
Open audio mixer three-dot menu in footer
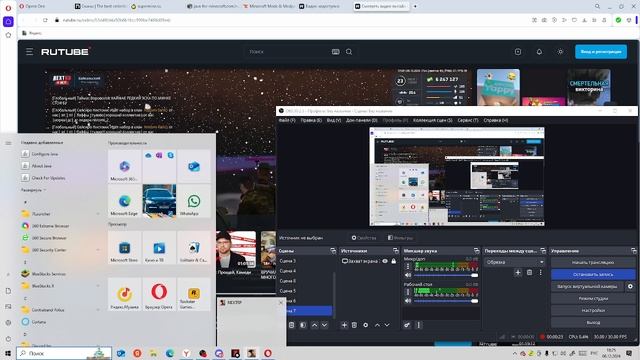click(x=418, y=325)
